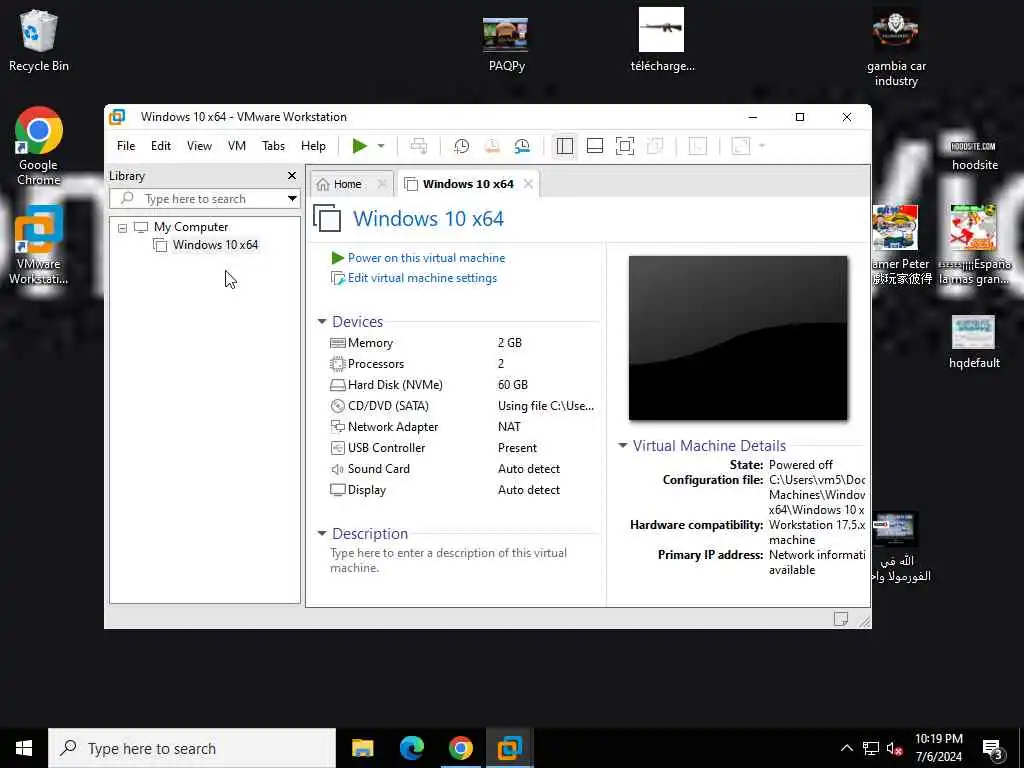The image size is (1024, 768).
Task: Open the Tabs menu
Action: (x=273, y=146)
